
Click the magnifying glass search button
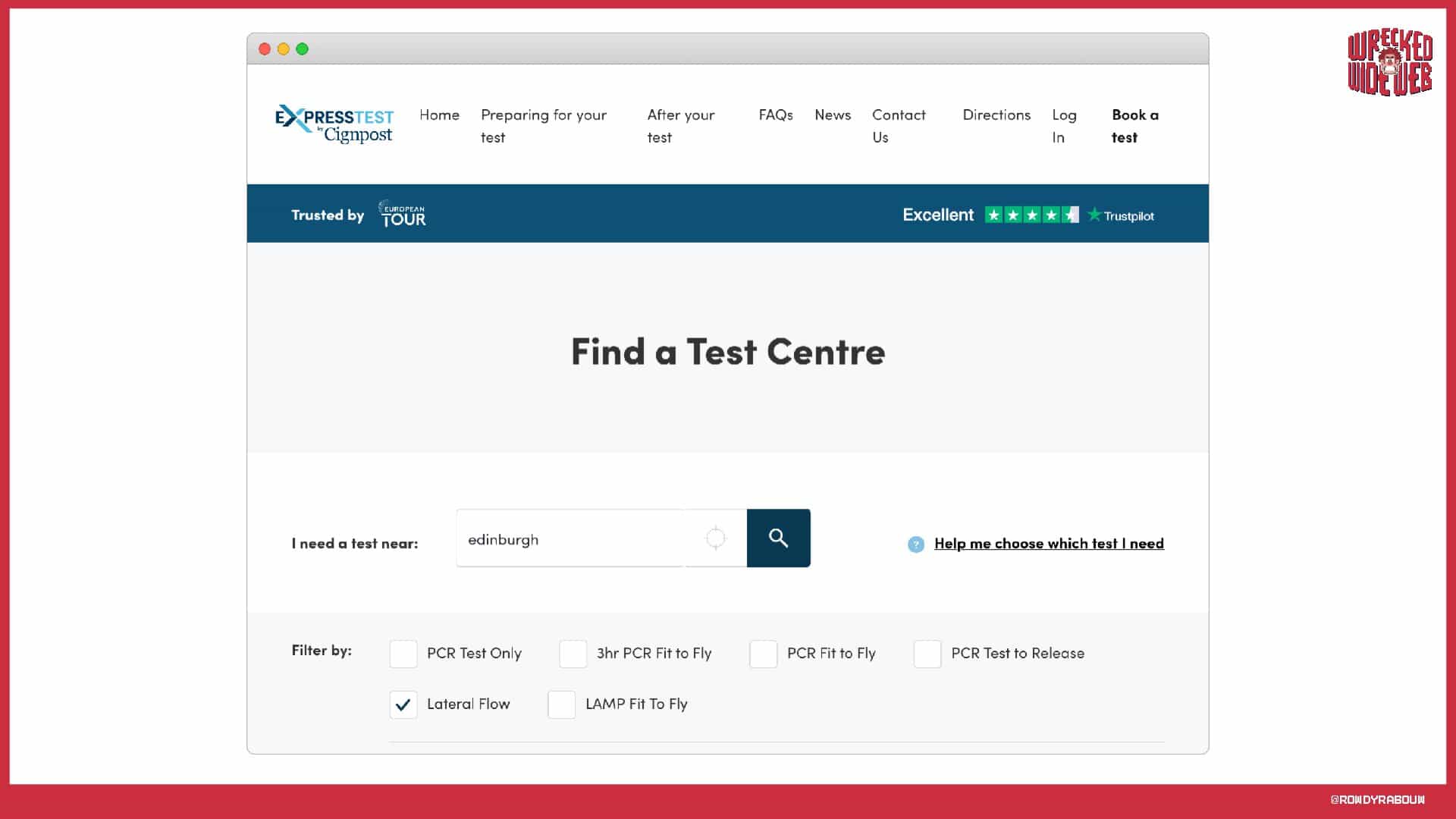(x=778, y=538)
